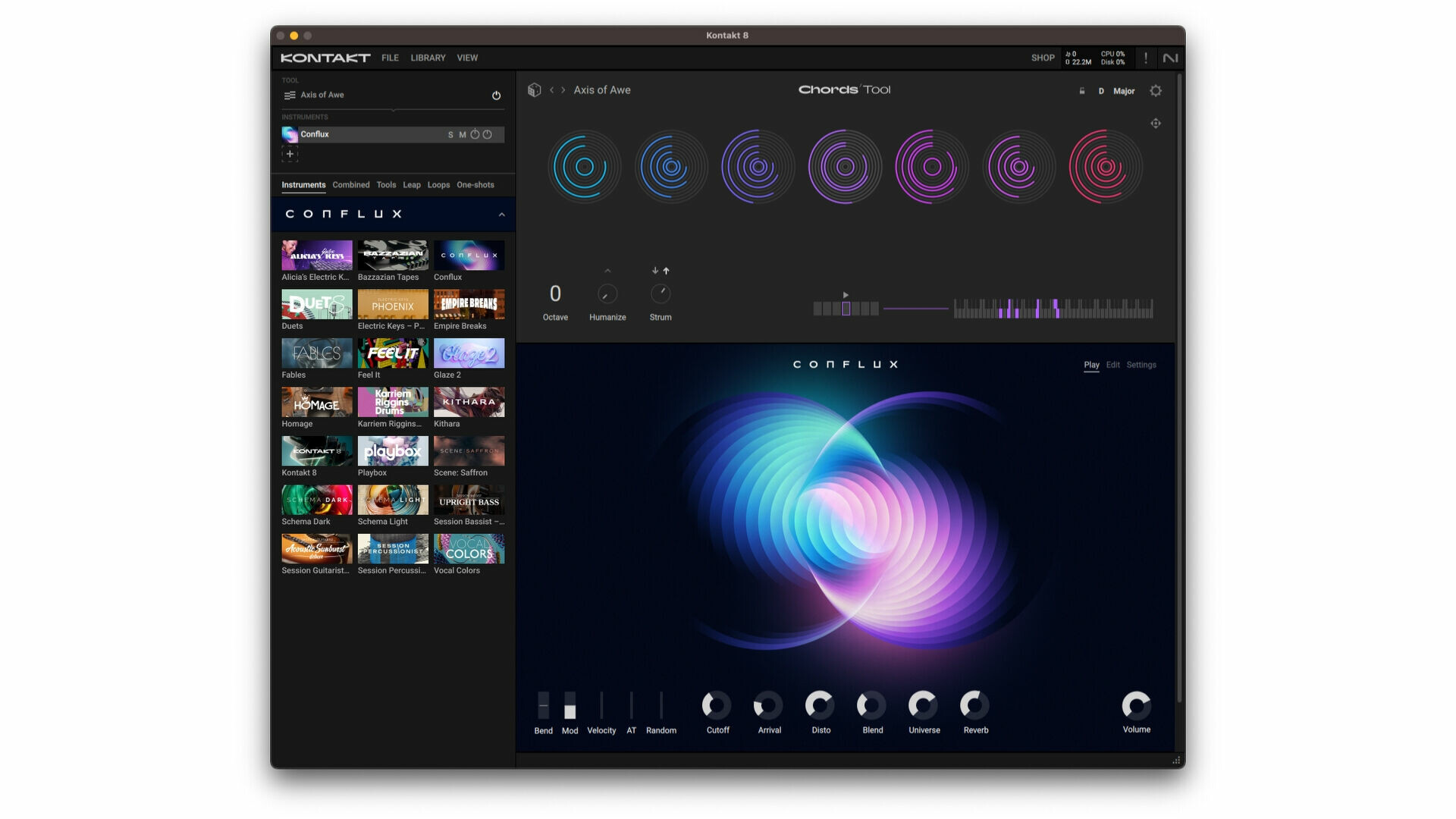
Task: Click the tool list icon beside Axis of Awe
Action: pyautogui.click(x=290, y=96)
